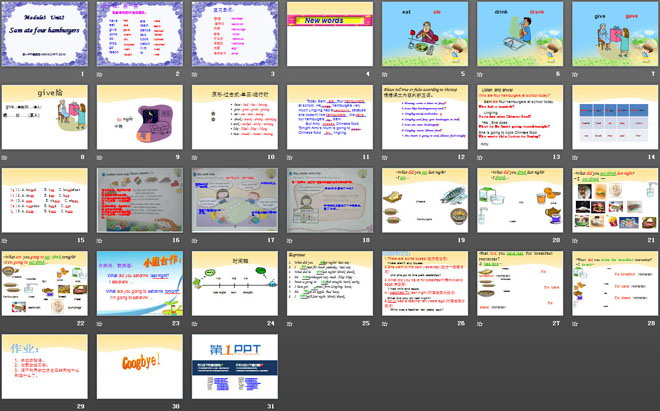Select slide 18 textbook photo with girl
This screenshot has height=411, width=660.
pyautogui.click(x=330, y=200)
